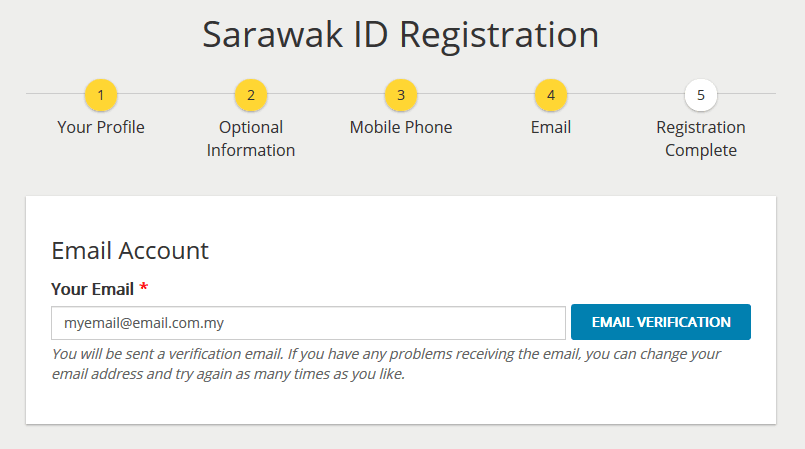
Task: Select the step 3 circle icon
Action: (x=401, y=95)
